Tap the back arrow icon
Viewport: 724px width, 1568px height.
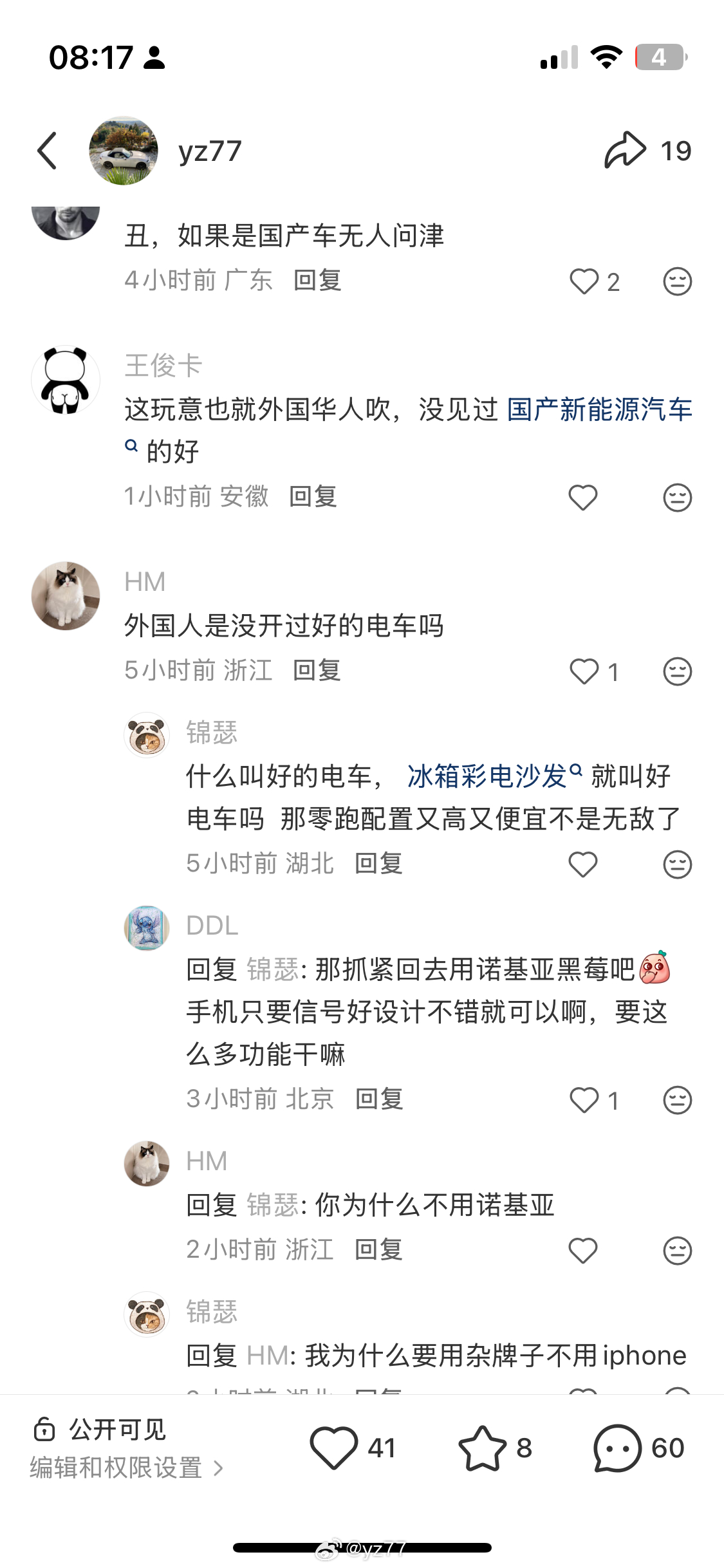[47, 151]
